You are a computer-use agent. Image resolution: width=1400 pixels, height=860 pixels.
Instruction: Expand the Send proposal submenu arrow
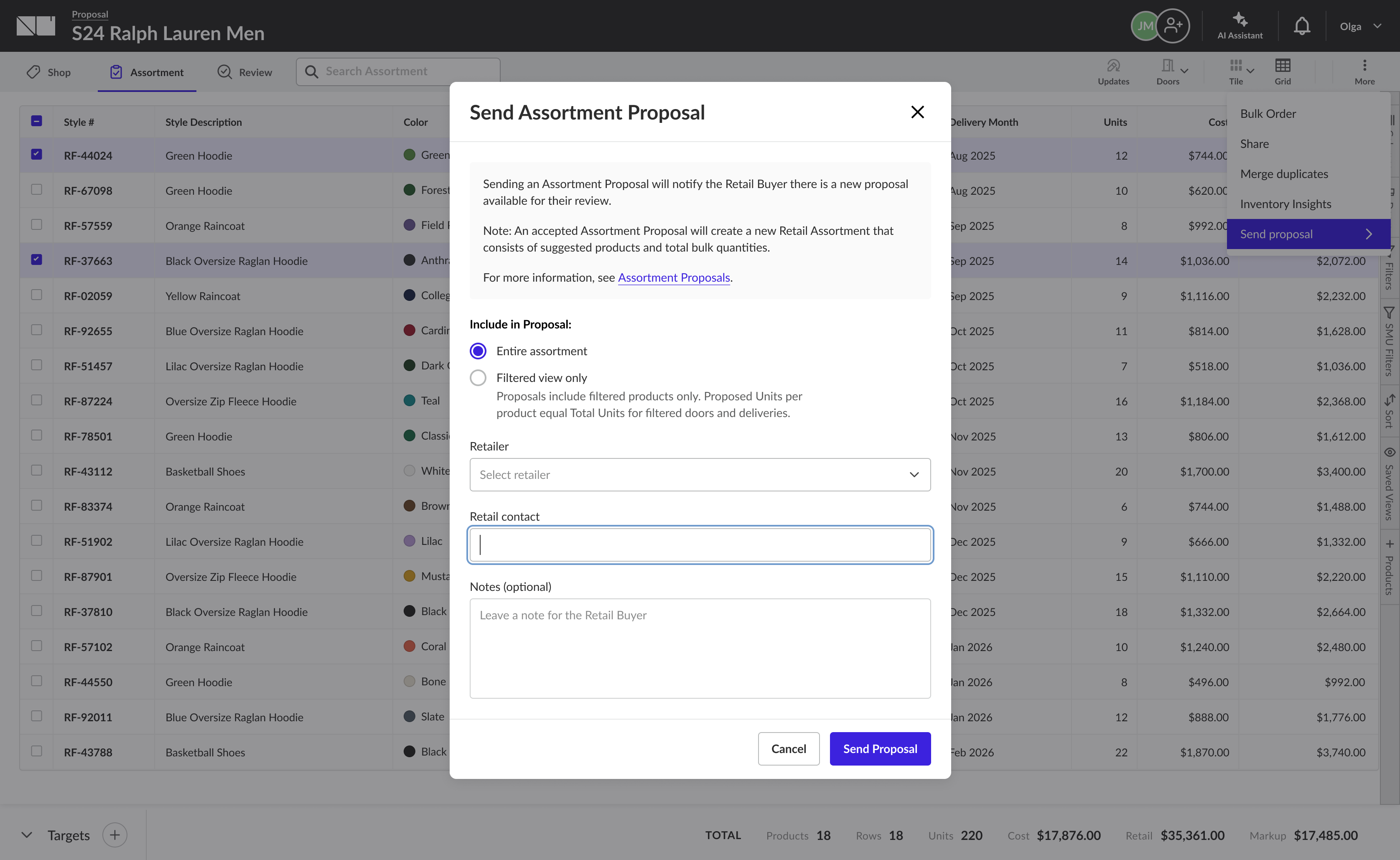pos(1369,234)
